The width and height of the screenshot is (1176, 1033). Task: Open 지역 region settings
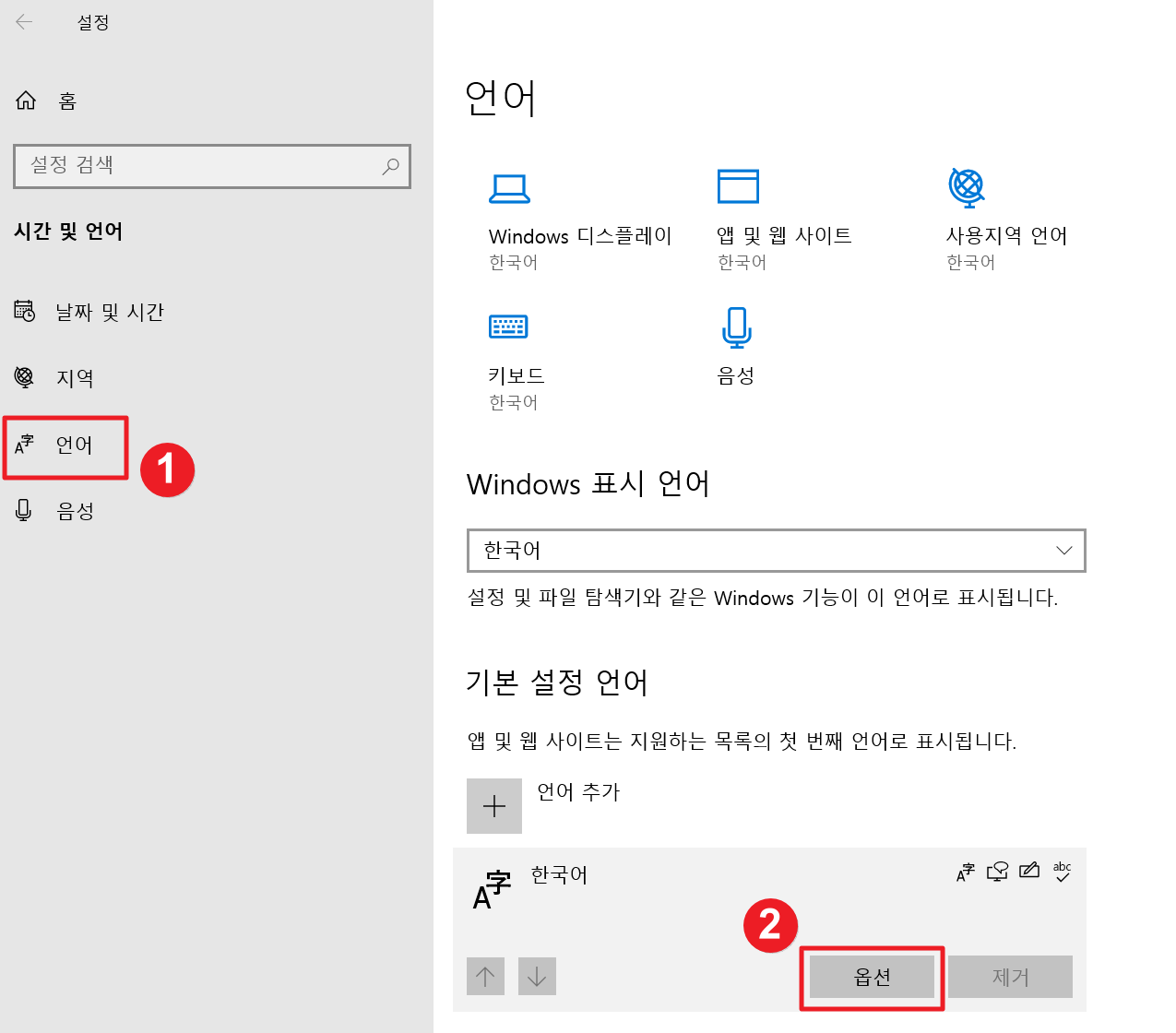click(54, 378)
